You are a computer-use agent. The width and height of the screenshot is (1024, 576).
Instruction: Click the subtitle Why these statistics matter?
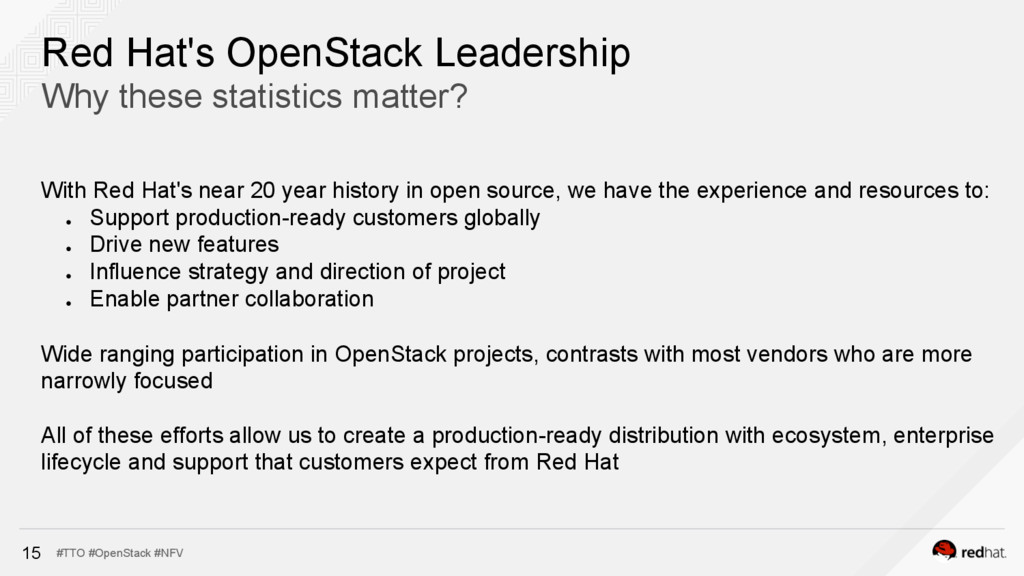coord(255,97)
